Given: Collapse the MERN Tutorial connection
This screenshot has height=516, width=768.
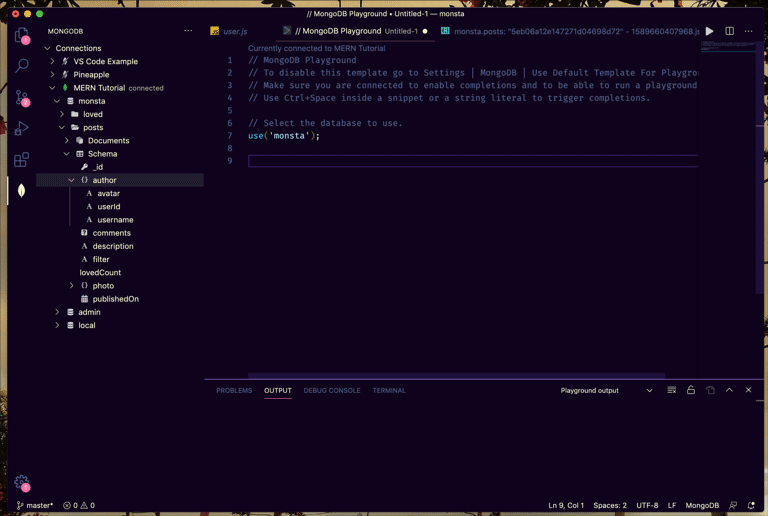Looking at the screenshot, I should click(52, 88).
